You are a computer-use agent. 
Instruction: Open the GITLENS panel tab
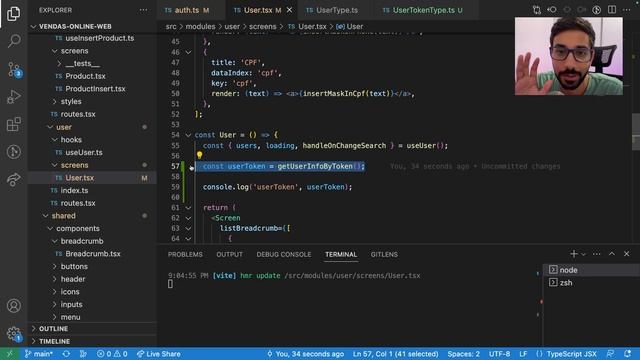(x=384, y=254)
